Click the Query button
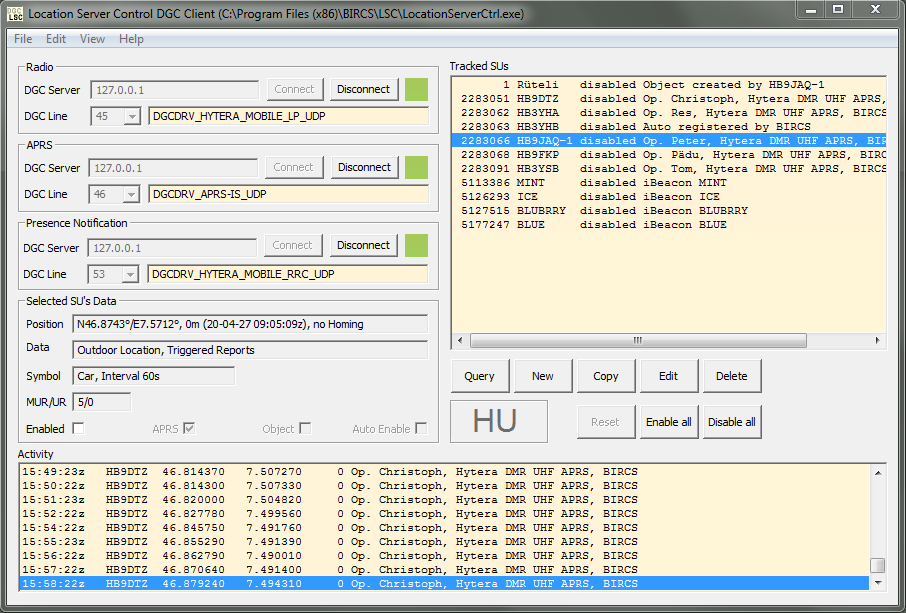The width and height of the screenshot is (906, 613). (x=479, y=376)
